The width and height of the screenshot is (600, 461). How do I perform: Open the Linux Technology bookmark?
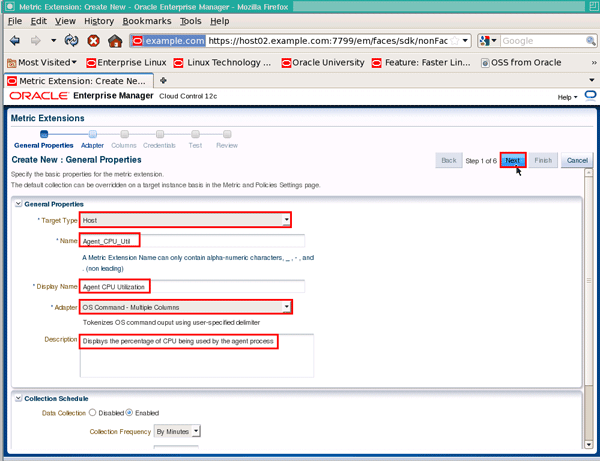coord(222,62)
